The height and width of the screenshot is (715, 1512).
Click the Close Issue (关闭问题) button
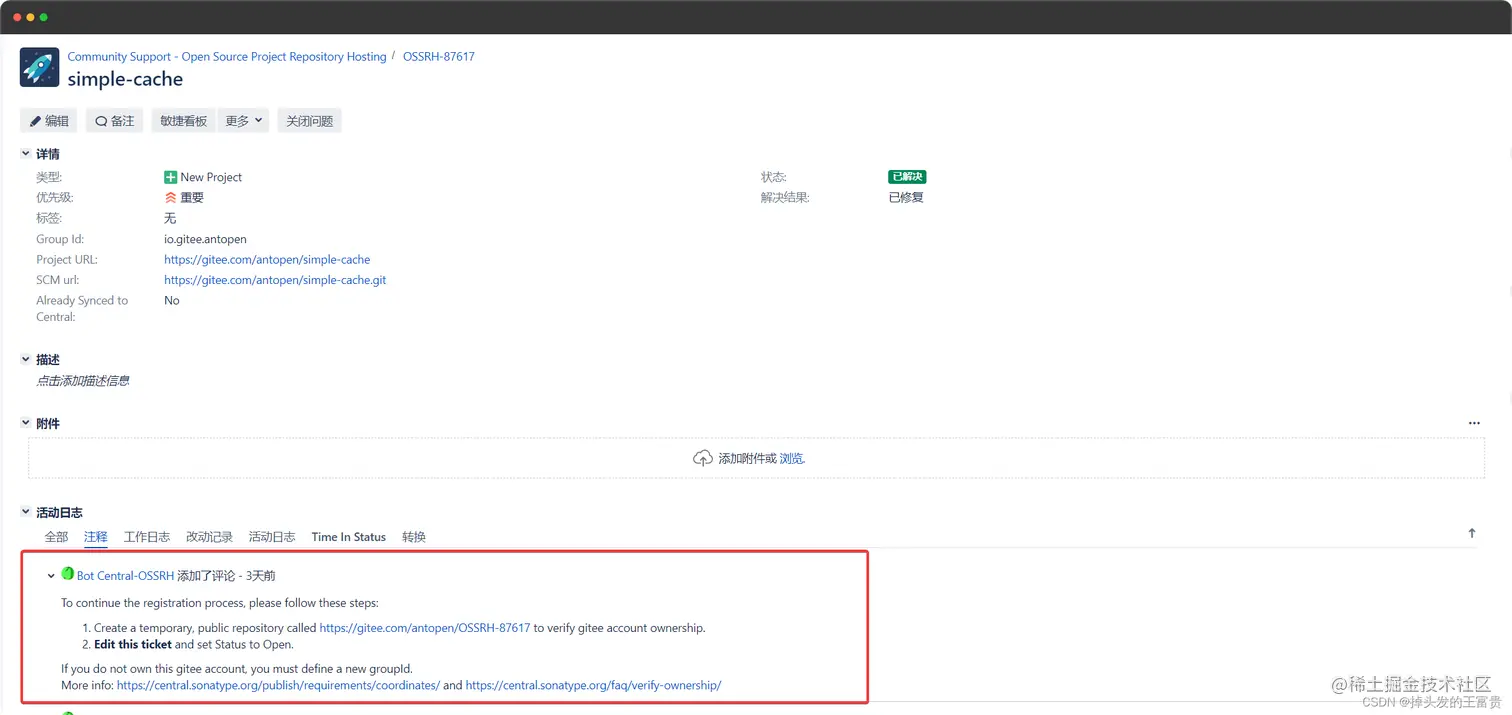coord(310,121)
